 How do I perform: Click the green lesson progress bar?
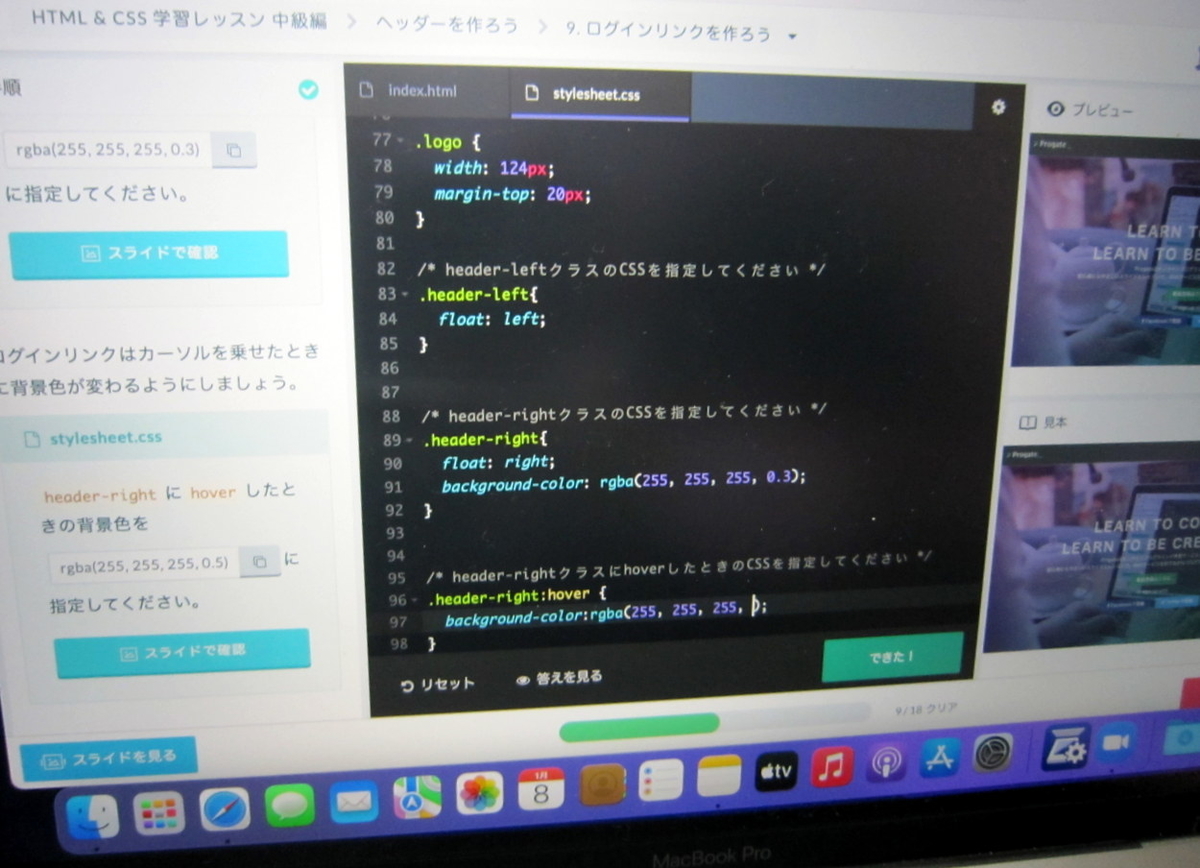coord(640,727)
